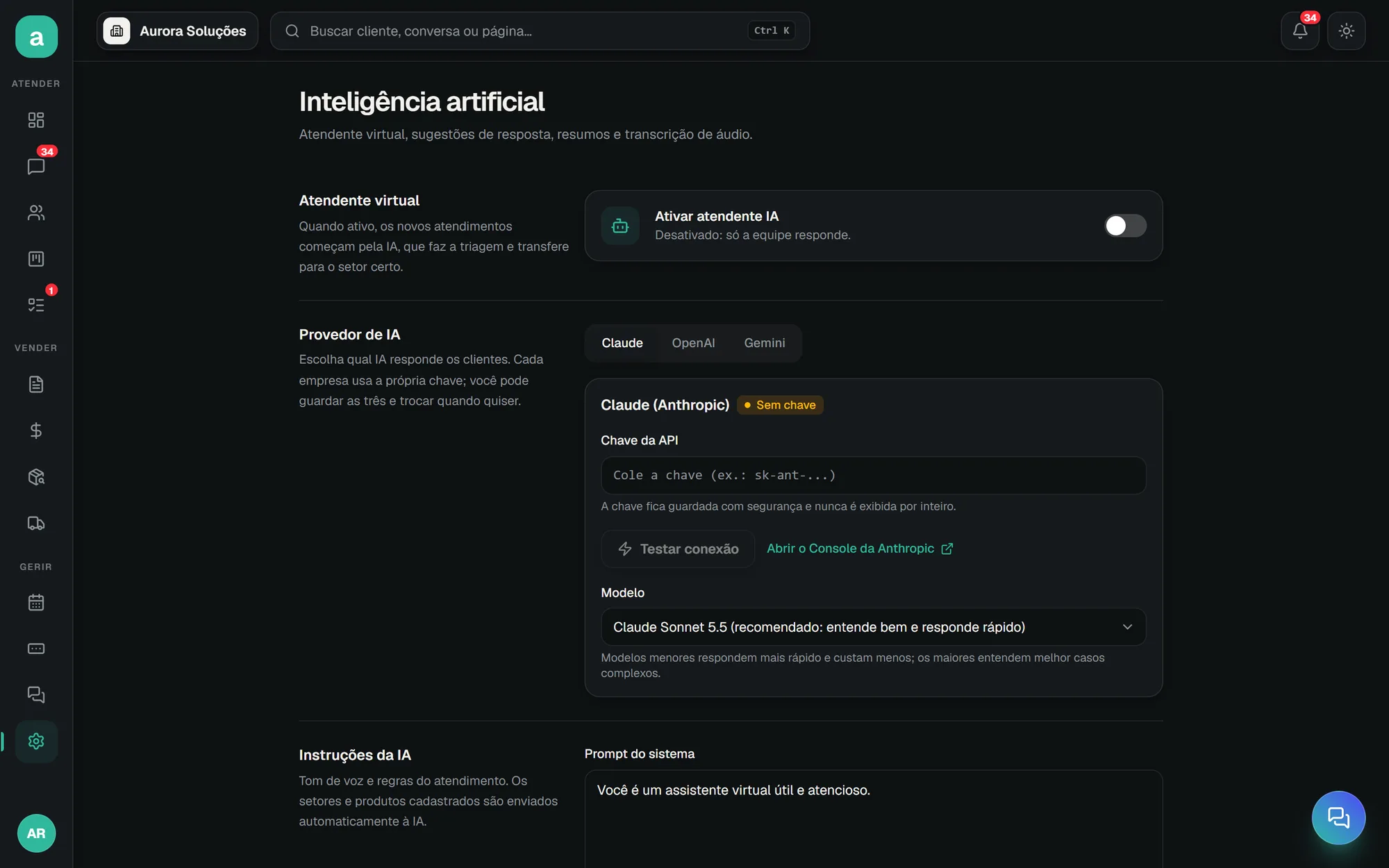Select the Claude provider tab

tap(622, 343)
